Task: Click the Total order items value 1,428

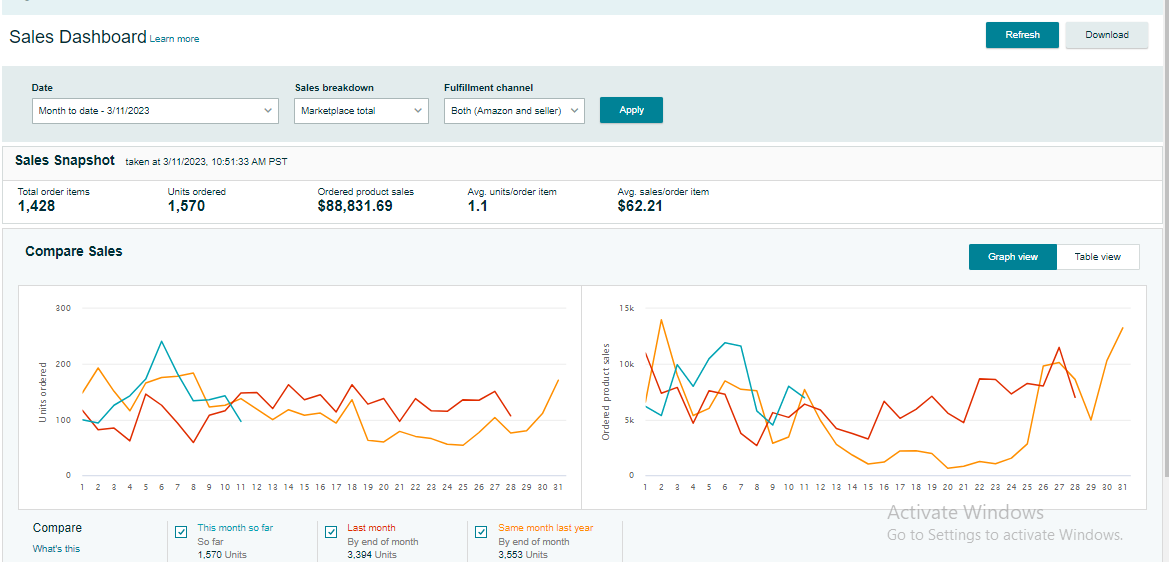Action: click(37, 207)
